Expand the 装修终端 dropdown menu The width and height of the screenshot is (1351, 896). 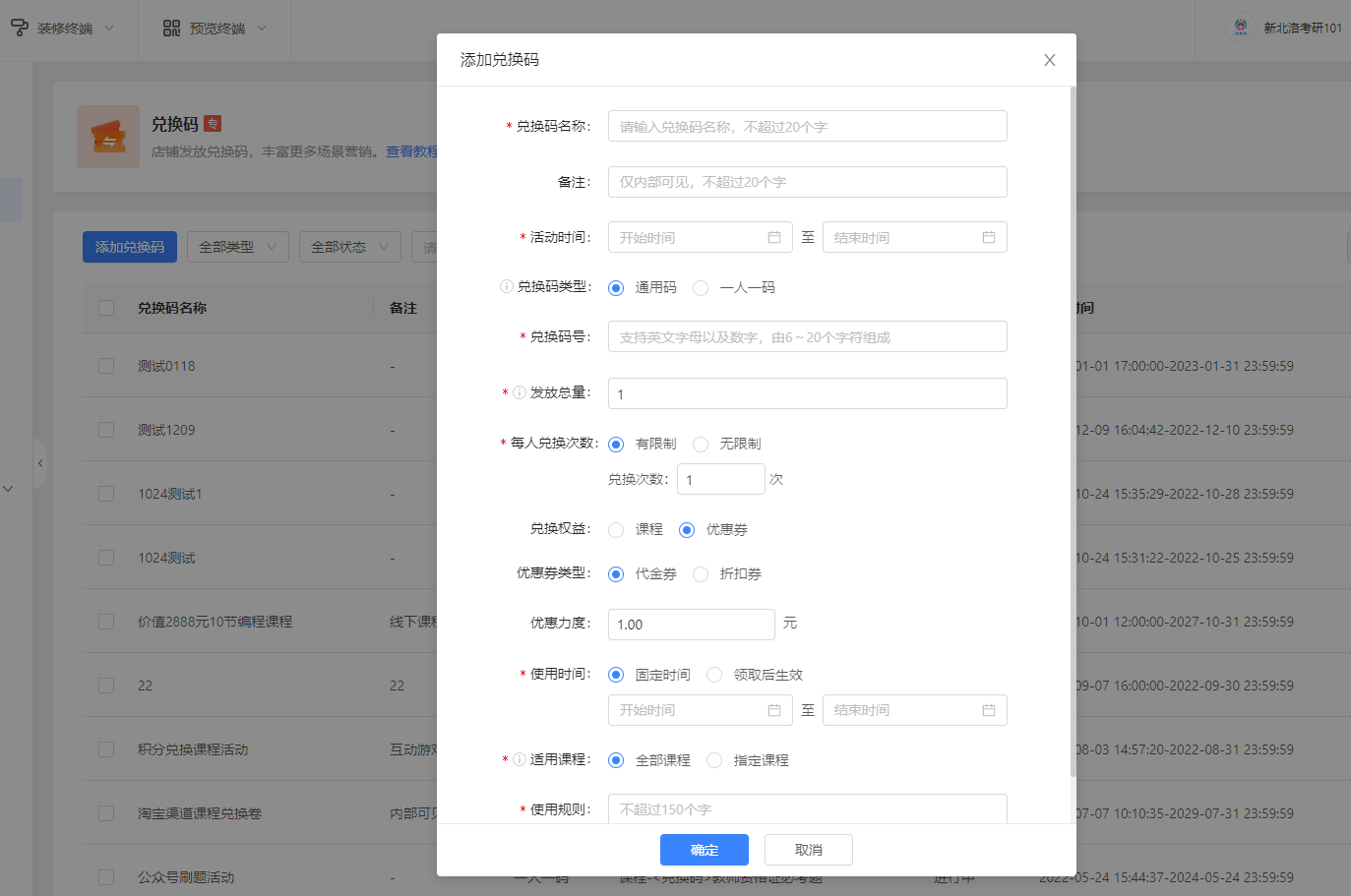coord(109,29)
